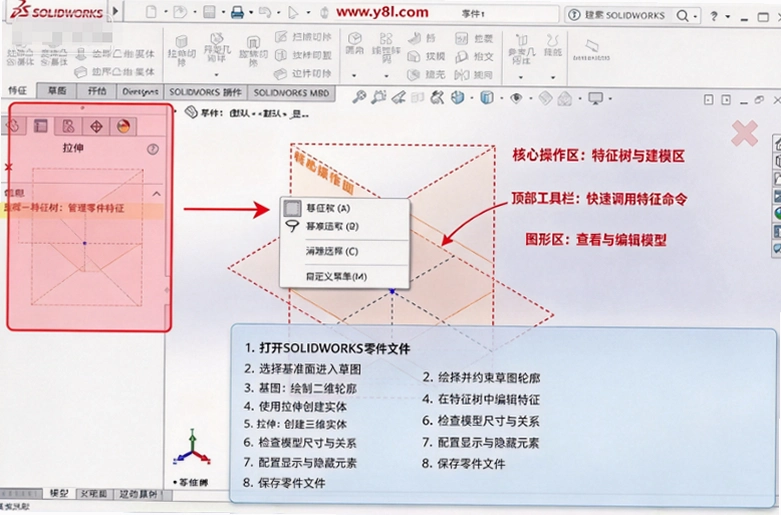Click the Curves ribbon icon

(552, 45)
